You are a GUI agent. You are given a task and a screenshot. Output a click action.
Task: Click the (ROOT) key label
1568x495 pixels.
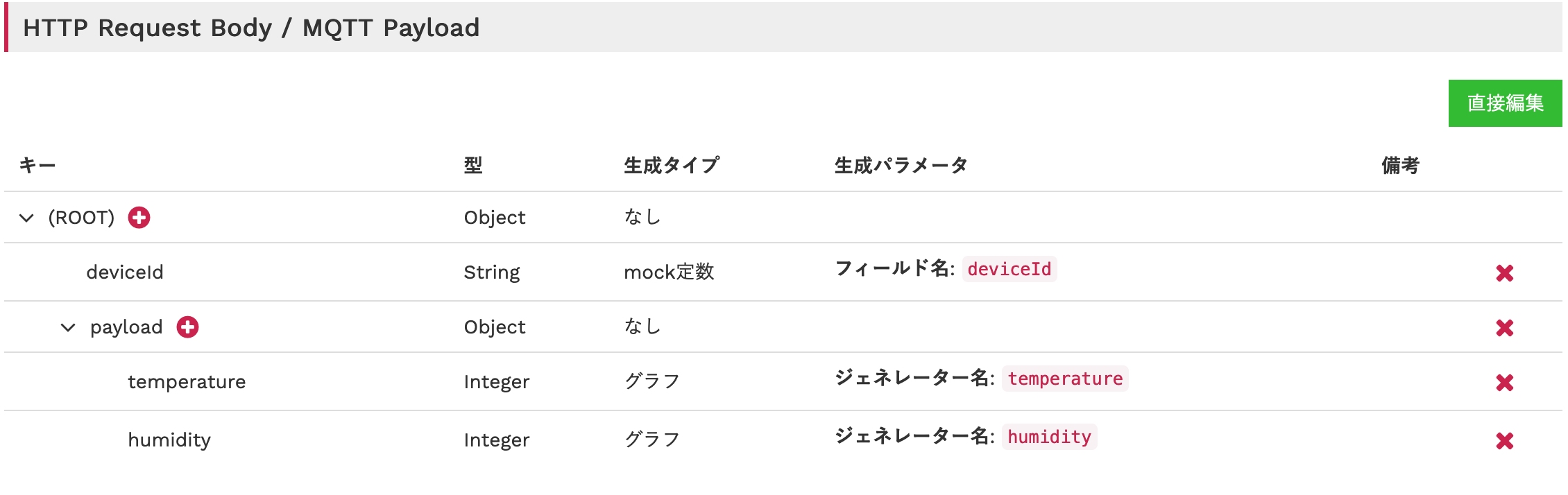pos(81,218)
